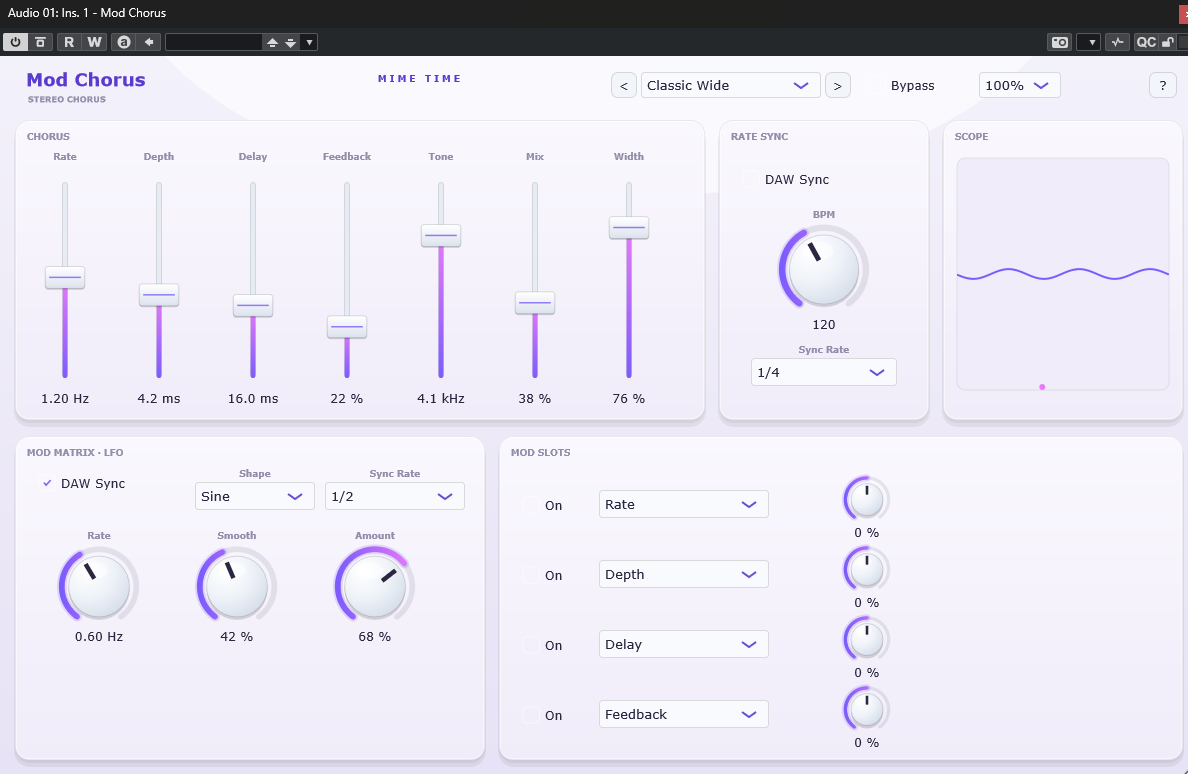
Task: Click the Delay slider handle
Action: [253, 305]
